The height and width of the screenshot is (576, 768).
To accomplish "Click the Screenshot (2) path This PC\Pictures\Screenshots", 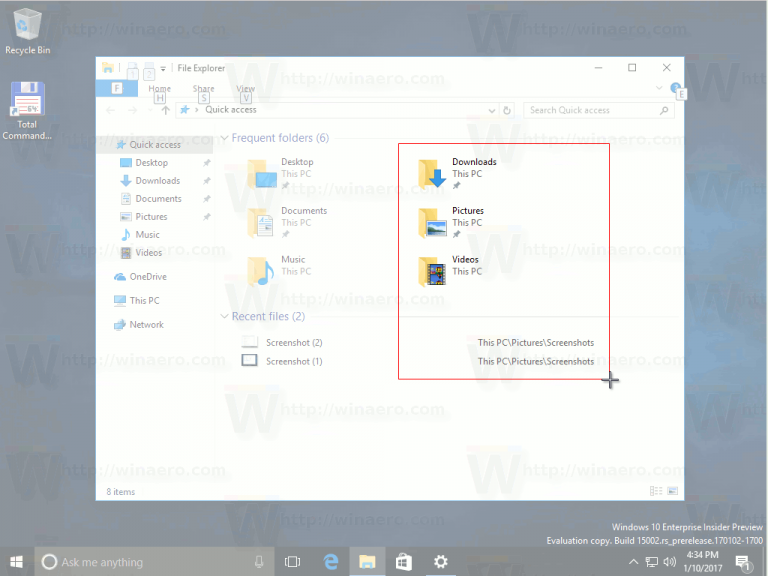I will 536,342.
